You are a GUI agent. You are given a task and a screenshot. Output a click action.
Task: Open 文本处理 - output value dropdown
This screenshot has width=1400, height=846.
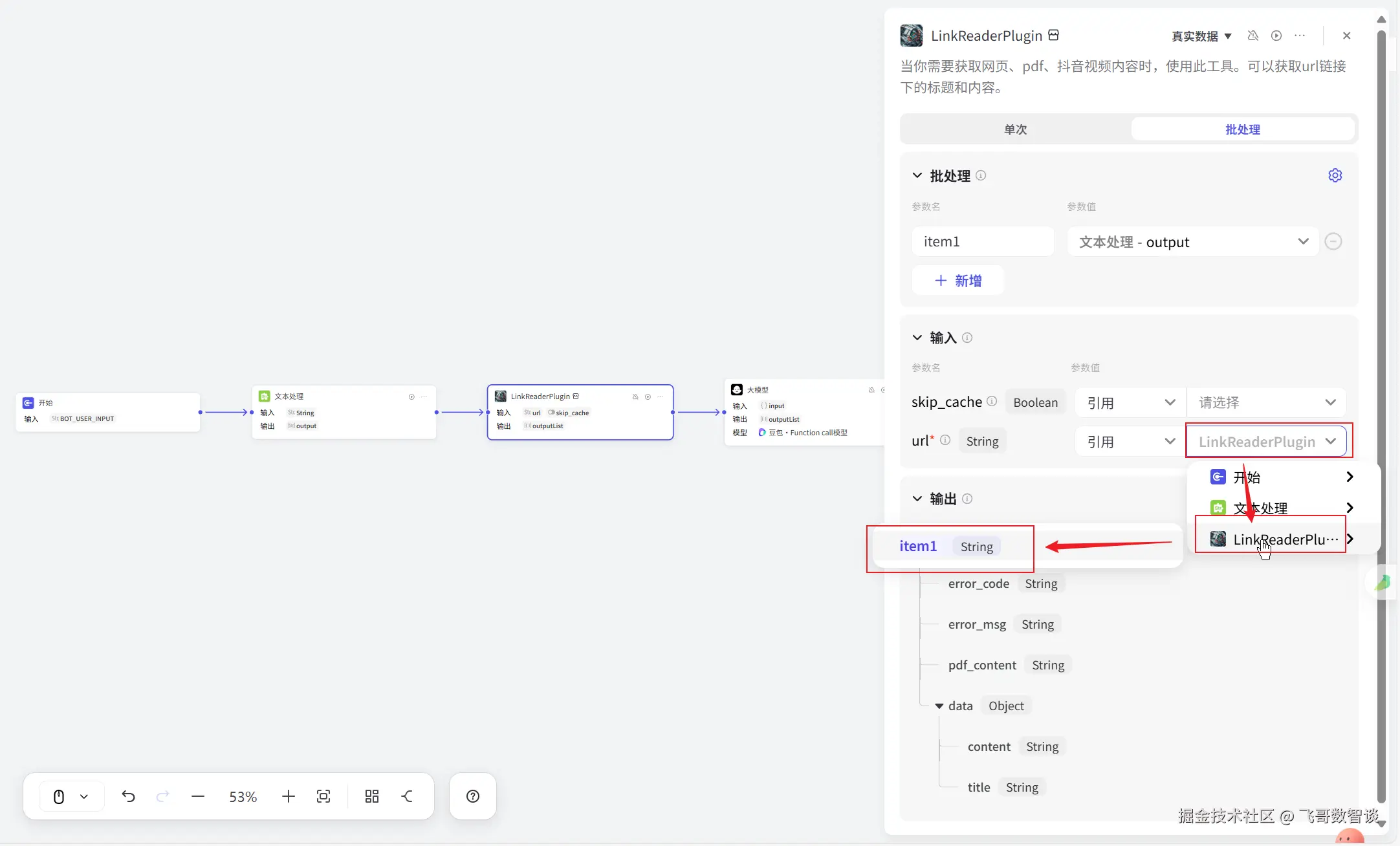pyautogui.click(x=1192, y=242)
